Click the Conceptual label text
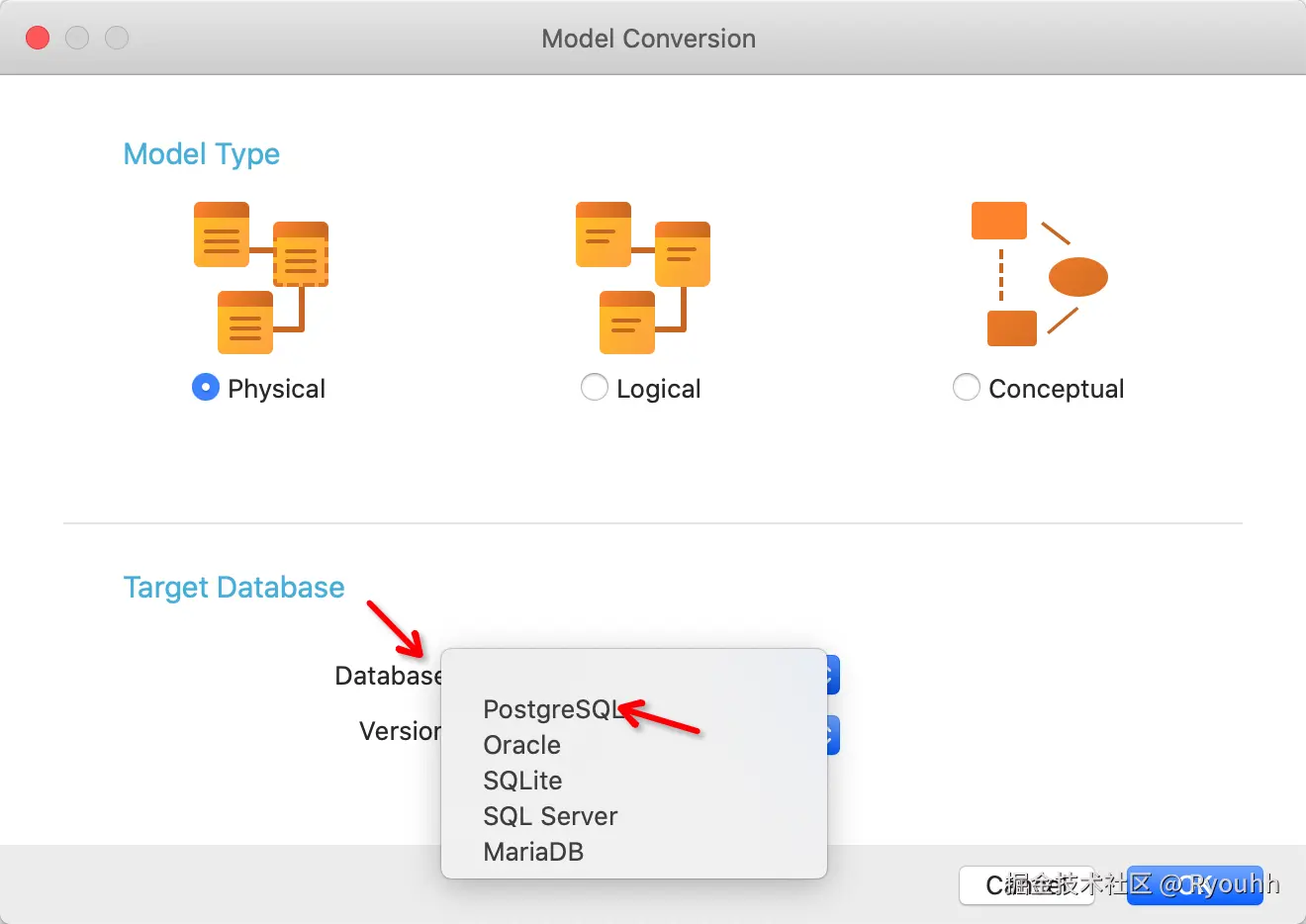This screenshot has width=1306, height=924. pyautogui.click(x=1056, y=389)
